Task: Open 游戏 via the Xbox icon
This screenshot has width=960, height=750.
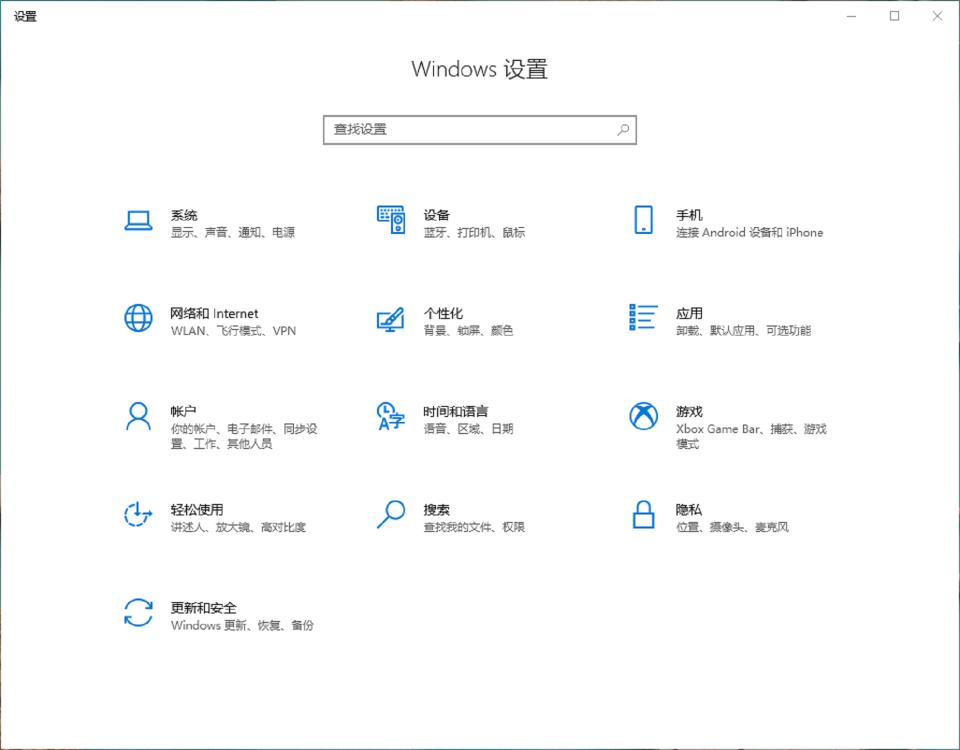Action: point(642,416)
